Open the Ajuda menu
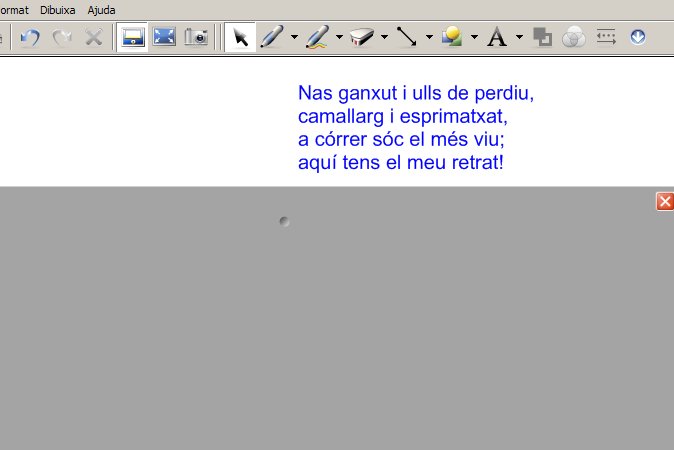The height and width of the screenshot is (450, 674). tap(101, 10)
